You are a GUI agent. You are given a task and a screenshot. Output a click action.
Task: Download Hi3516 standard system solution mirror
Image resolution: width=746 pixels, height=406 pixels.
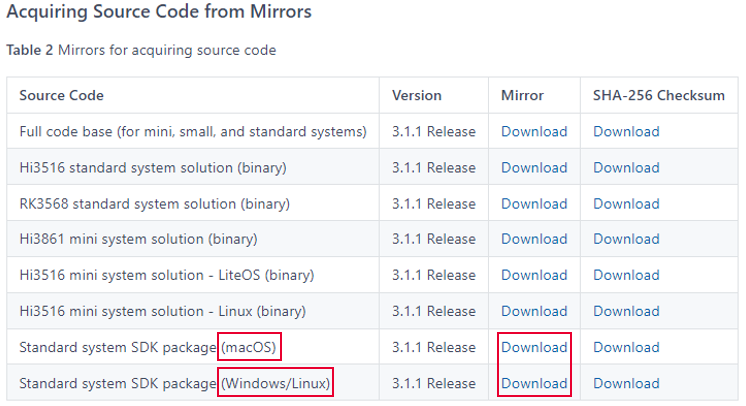(534, 168)
